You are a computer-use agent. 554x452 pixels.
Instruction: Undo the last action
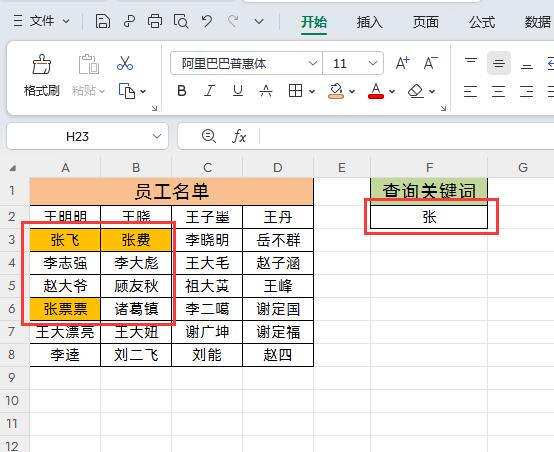click(207, 22)
